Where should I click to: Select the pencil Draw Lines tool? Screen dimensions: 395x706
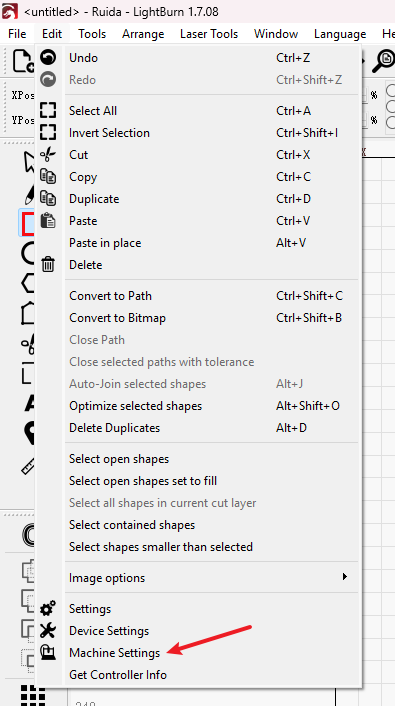[x=30, y=194]
